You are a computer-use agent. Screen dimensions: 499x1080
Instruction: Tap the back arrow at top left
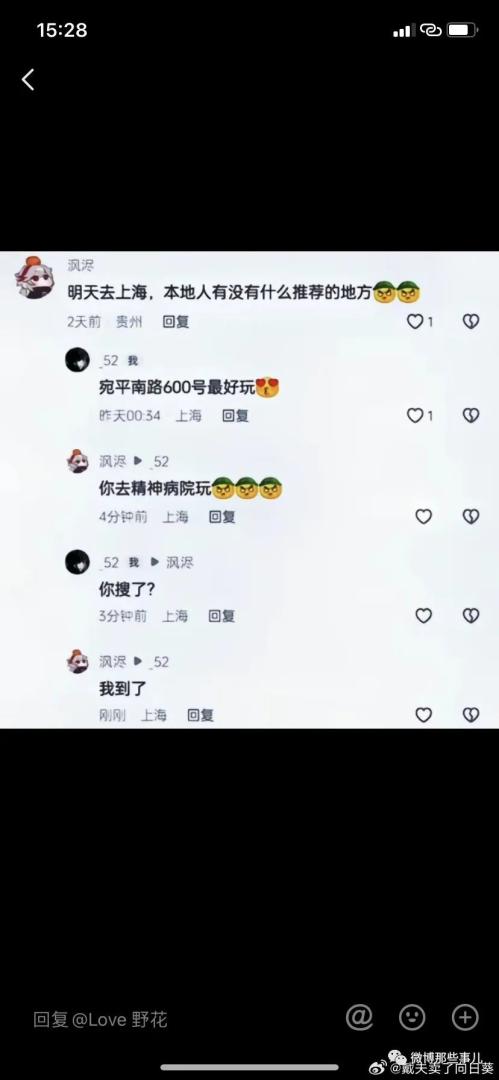tap(28, 80)
